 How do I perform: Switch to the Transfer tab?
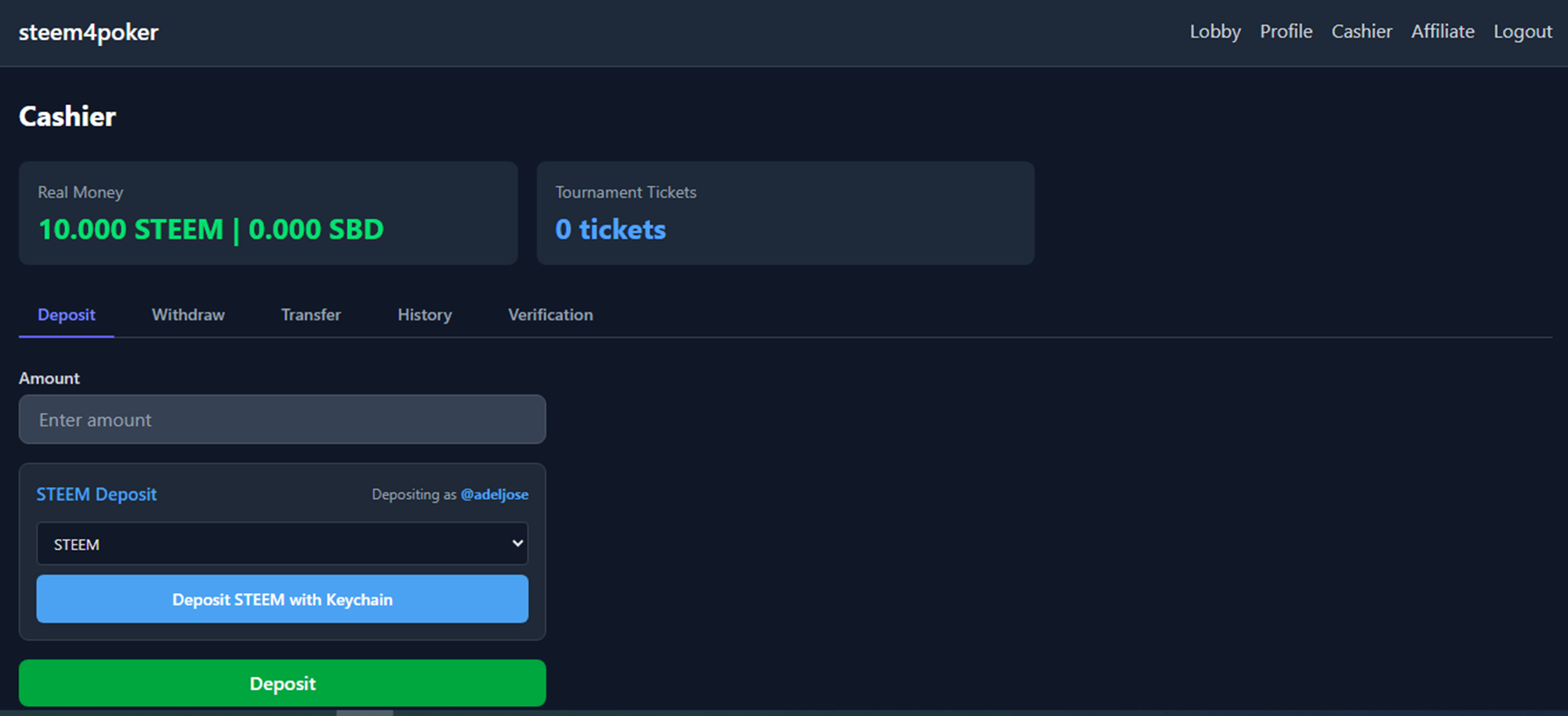311,314
